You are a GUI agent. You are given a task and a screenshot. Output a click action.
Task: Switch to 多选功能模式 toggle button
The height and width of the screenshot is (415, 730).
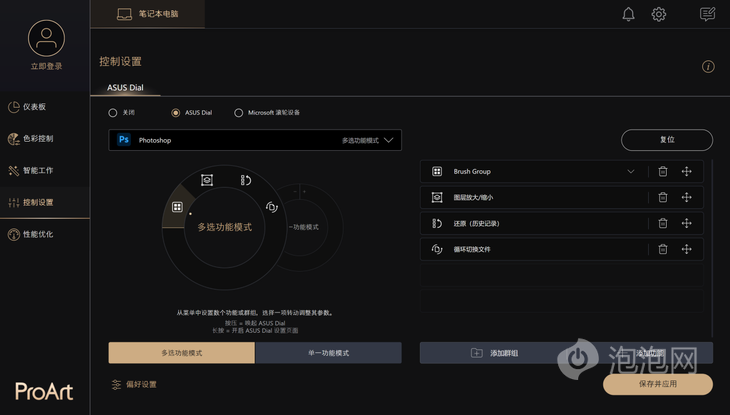[x=182, y=353]
